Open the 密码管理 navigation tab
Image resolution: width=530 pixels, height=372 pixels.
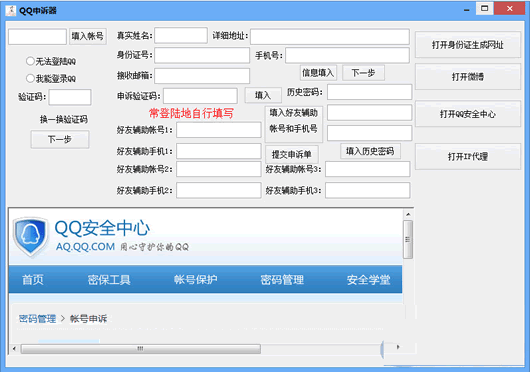click(282, 280)
